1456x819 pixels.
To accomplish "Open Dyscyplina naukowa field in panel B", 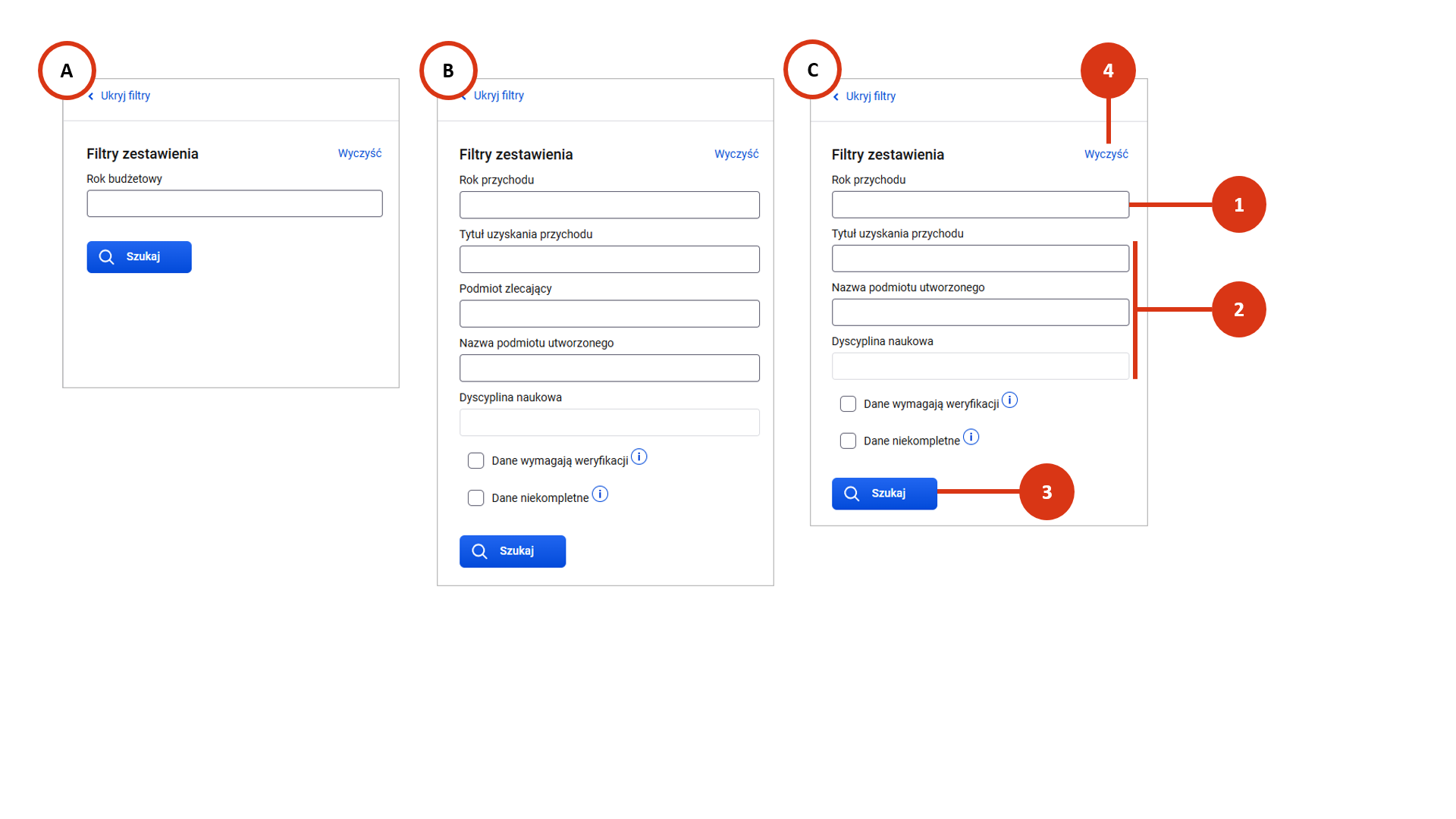I will point(609,422).
